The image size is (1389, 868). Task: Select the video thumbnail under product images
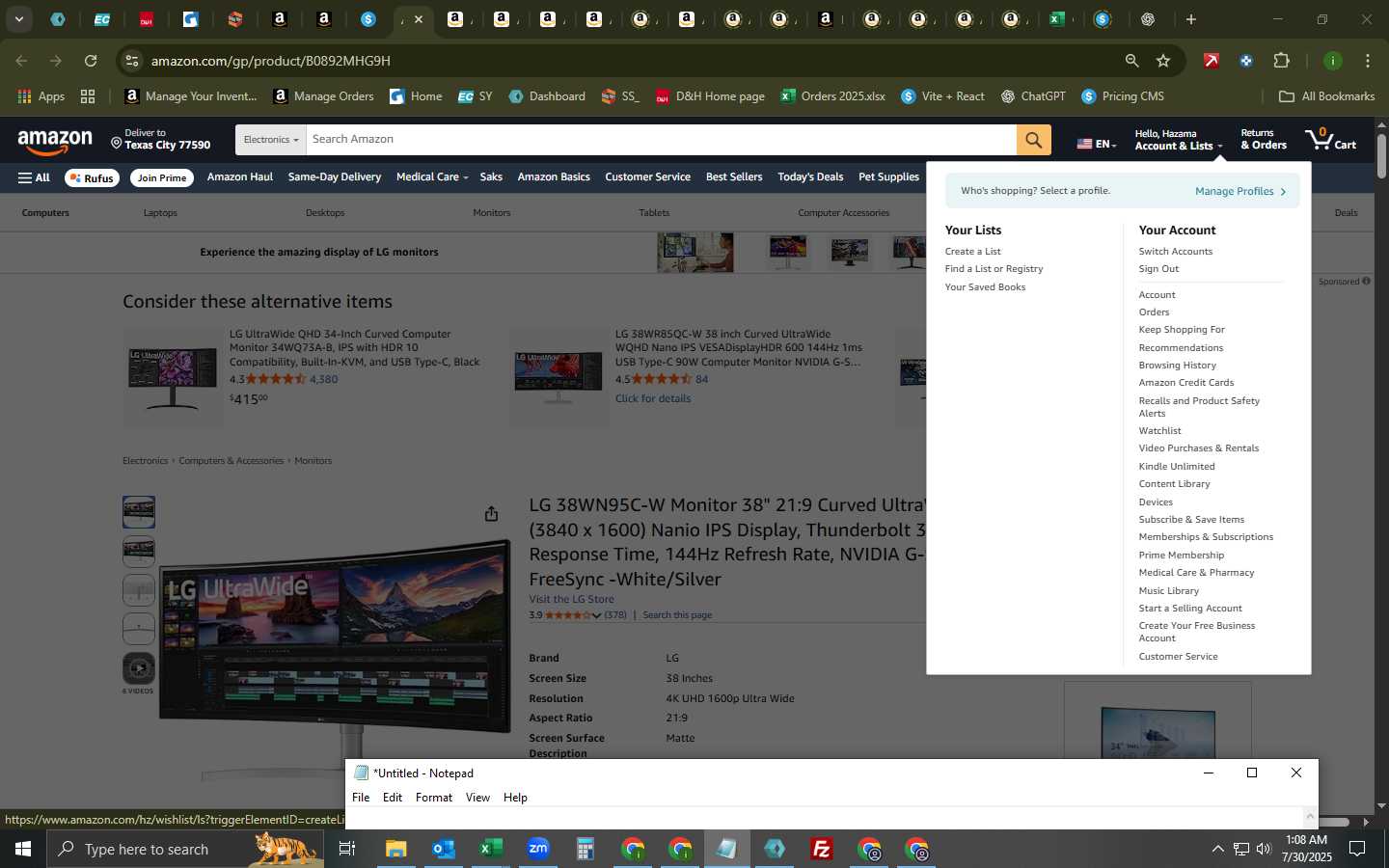tap(139, 668)
